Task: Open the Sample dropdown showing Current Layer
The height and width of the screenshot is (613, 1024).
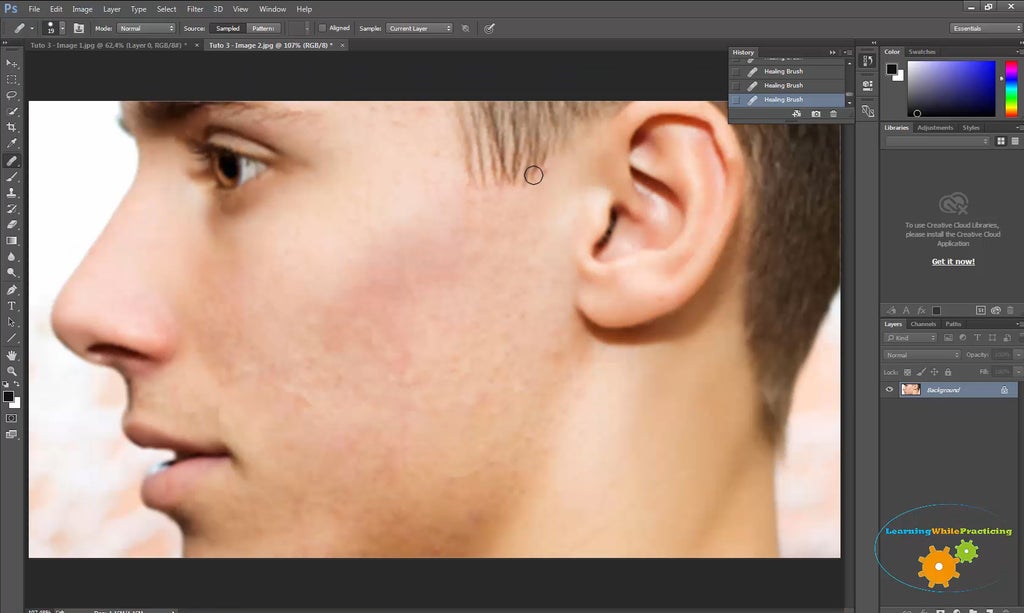Action: pyautogui.click(x=419, y=27)
